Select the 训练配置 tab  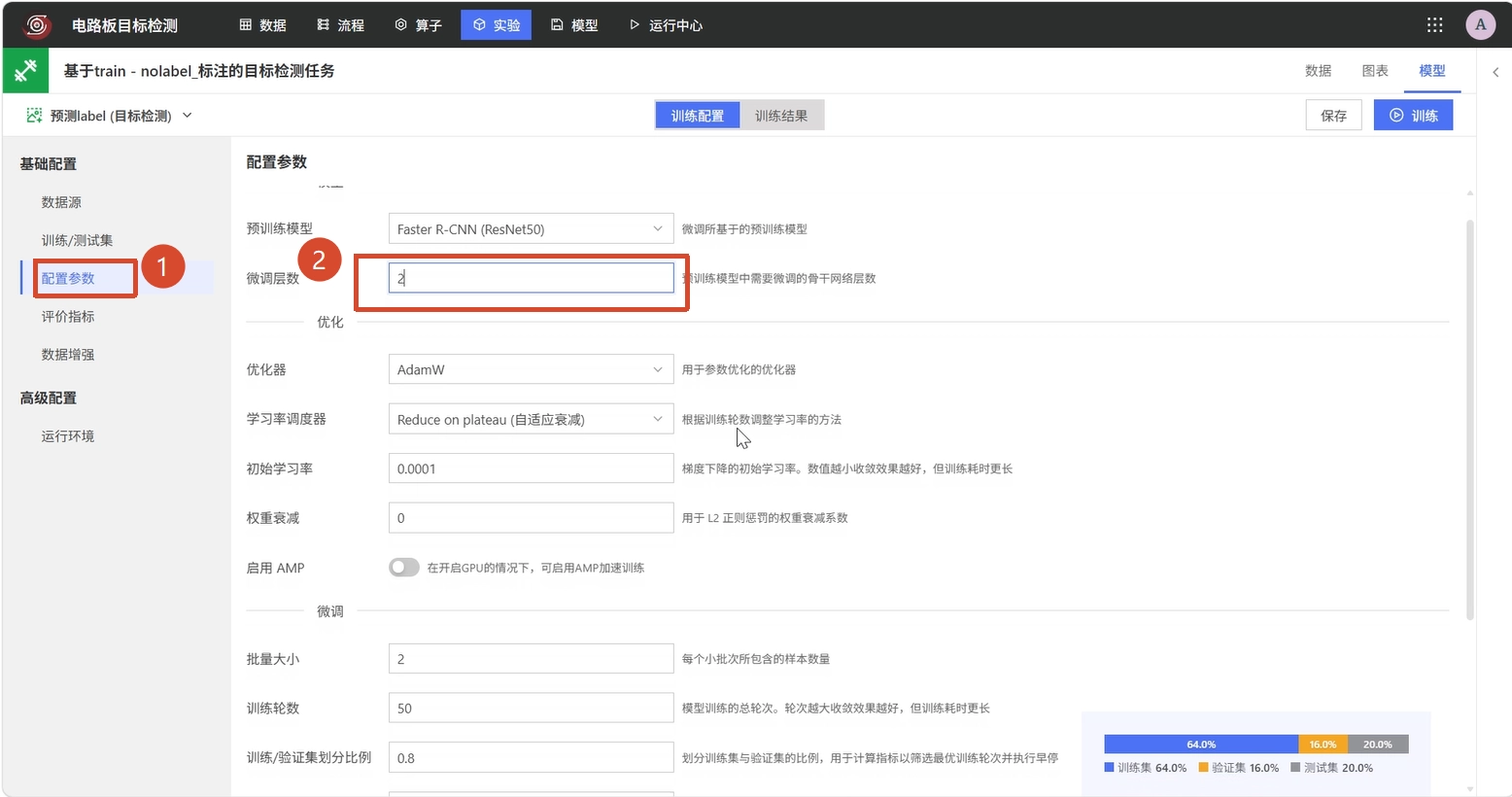pyautogui.click(x=698, y=116)
